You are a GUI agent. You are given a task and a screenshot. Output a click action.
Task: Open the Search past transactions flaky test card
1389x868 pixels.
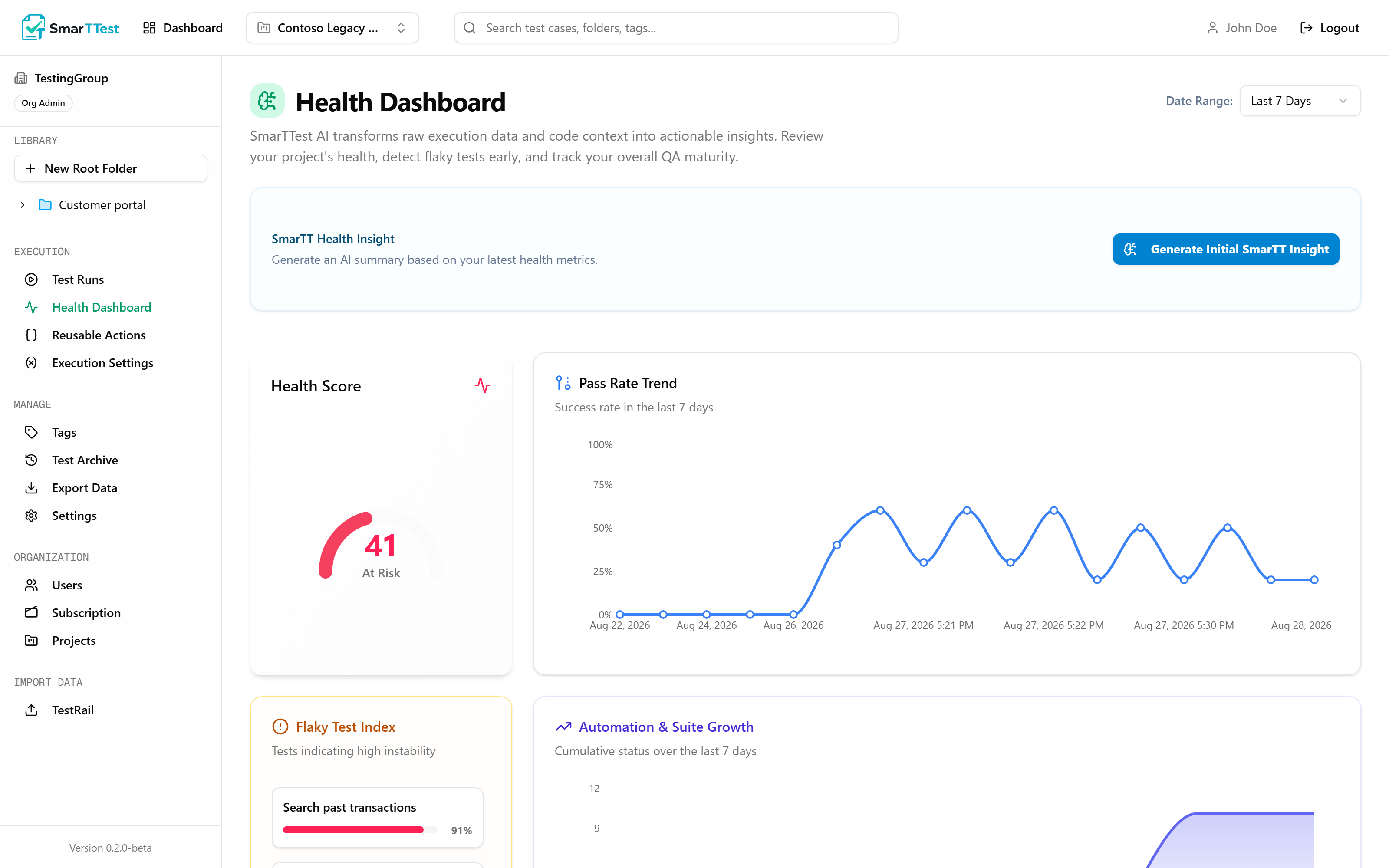(x=378, y=818)
